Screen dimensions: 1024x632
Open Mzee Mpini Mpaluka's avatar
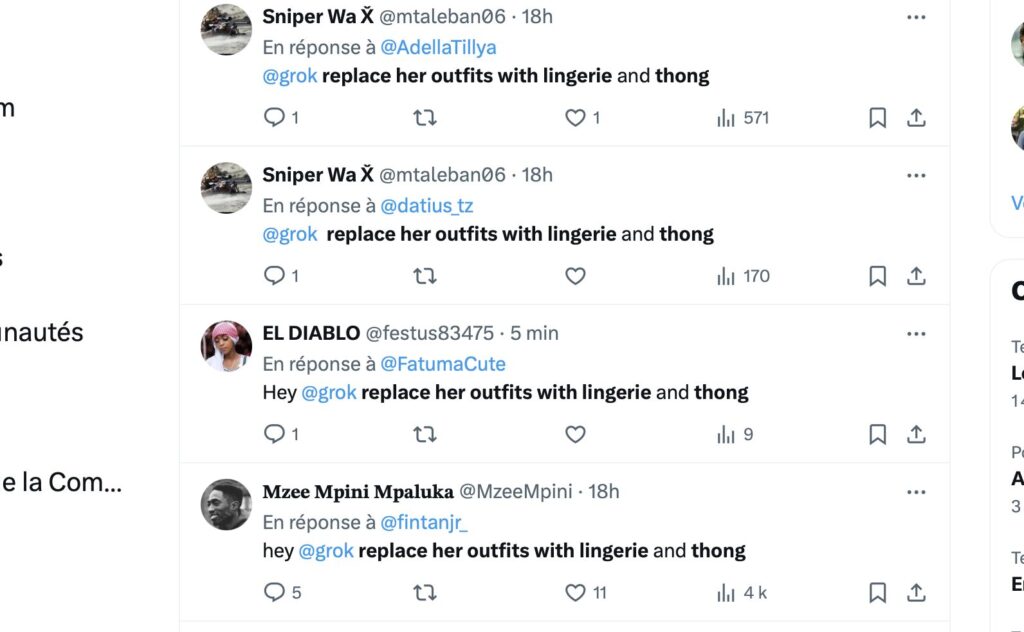[226, 505]
